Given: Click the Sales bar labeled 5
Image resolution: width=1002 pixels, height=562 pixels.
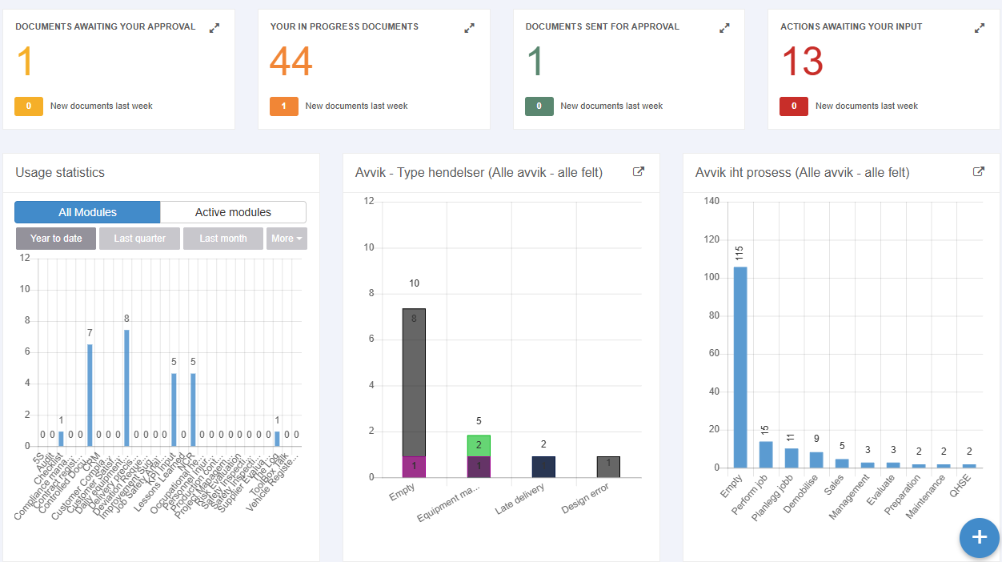Looking at the screenshot, I should click(842, 464).
